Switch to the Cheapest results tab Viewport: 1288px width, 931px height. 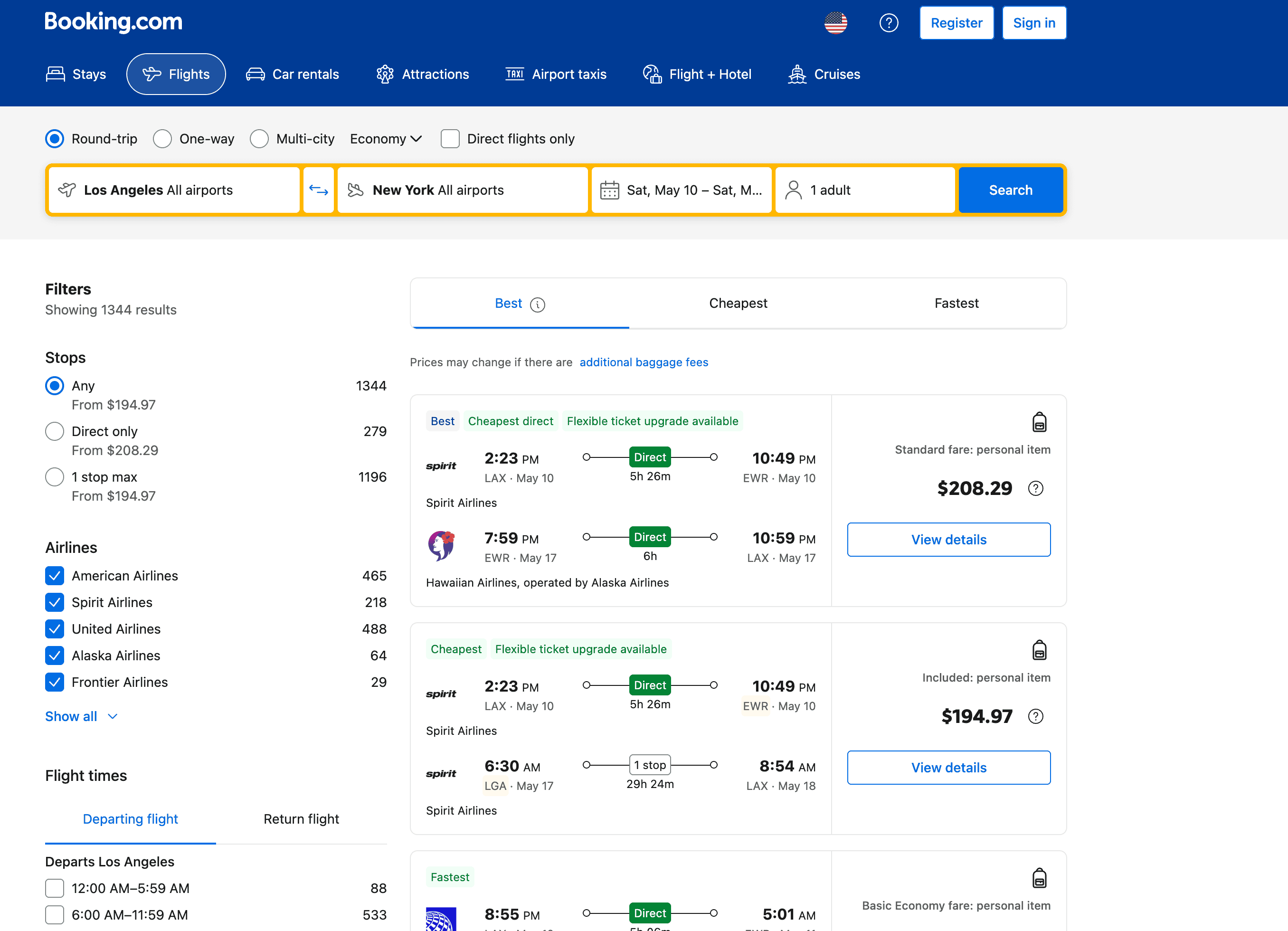point(738,304)
